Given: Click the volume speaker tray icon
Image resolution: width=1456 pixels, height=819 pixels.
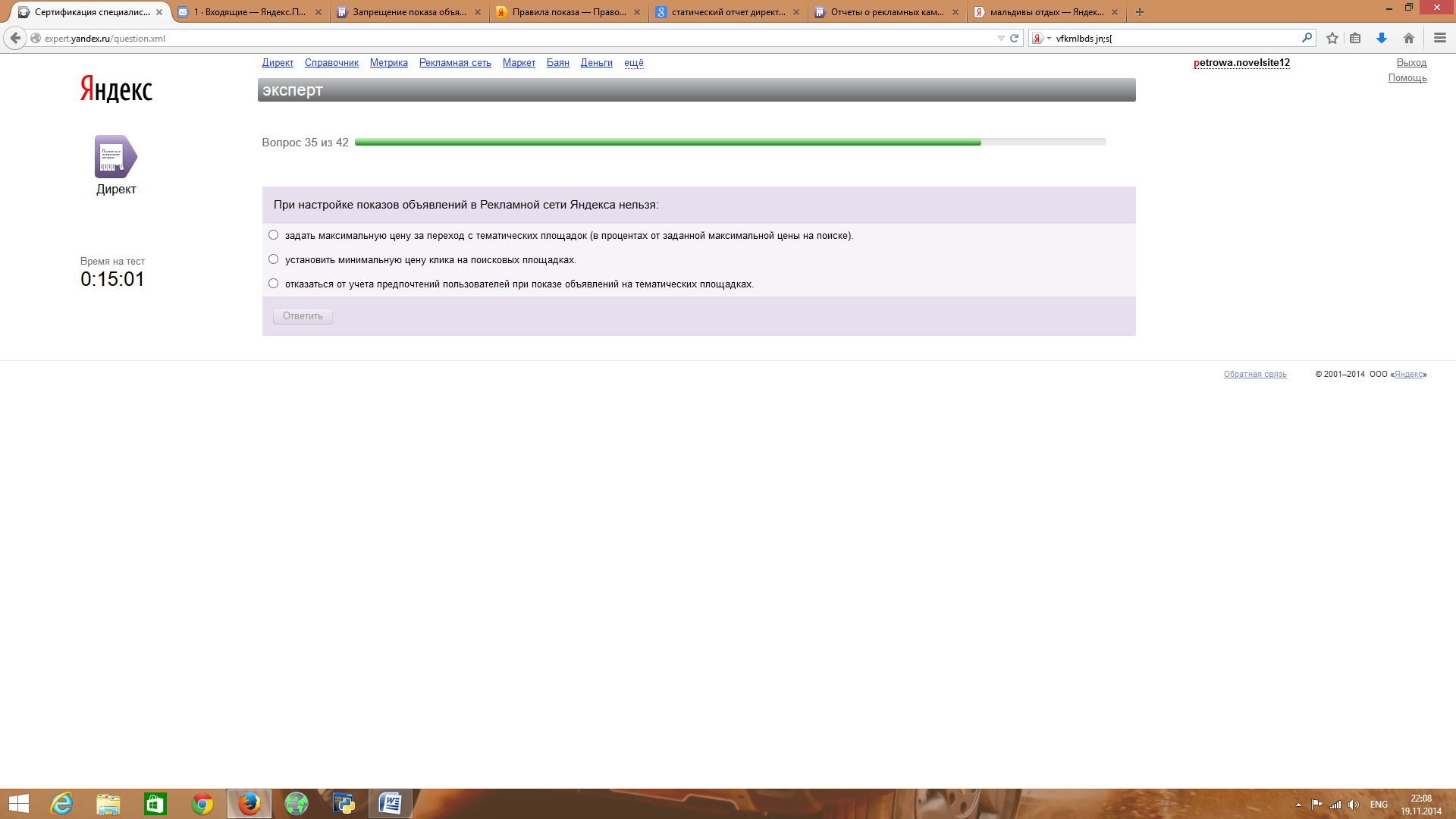Looking at the screenshot, I should click(x=1354, y=805).
